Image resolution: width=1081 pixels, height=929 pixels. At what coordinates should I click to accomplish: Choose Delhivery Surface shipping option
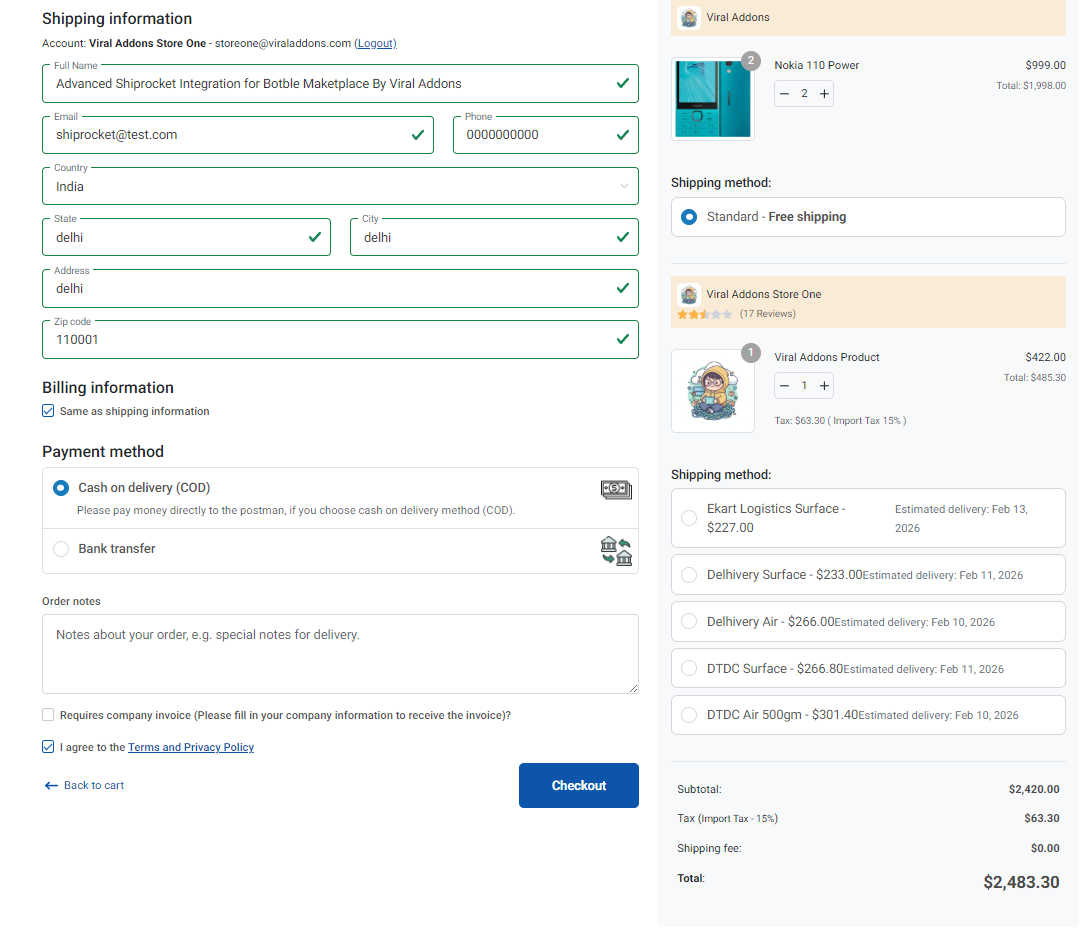689,575
